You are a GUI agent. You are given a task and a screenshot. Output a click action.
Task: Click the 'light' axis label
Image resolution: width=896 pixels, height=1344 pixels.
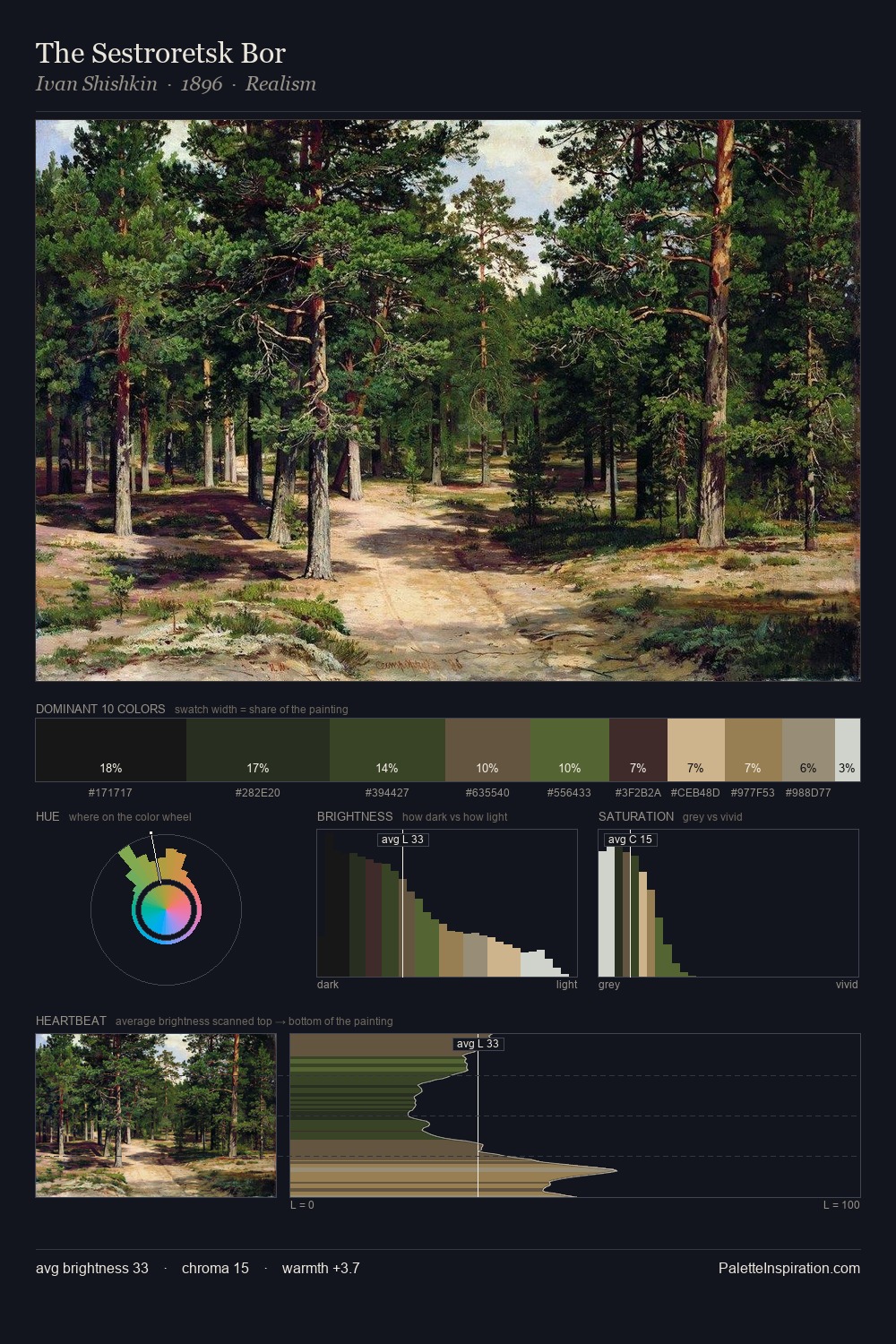566,985
